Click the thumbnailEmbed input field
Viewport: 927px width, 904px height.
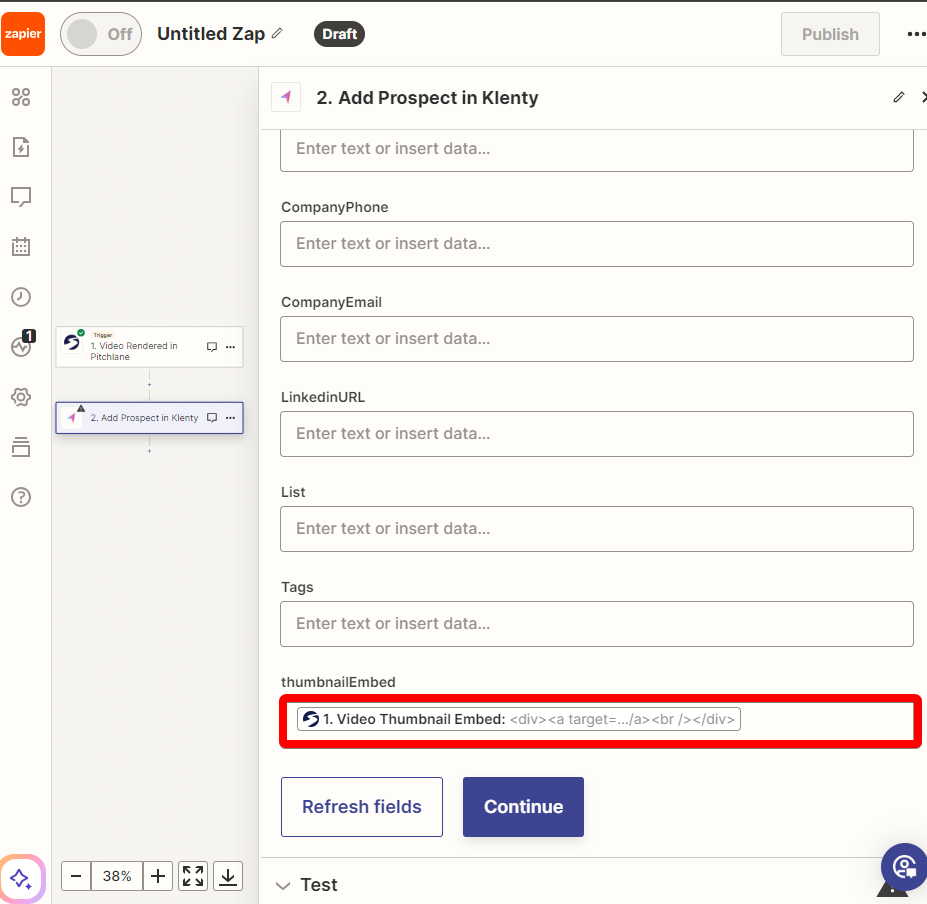coord(600,721)
